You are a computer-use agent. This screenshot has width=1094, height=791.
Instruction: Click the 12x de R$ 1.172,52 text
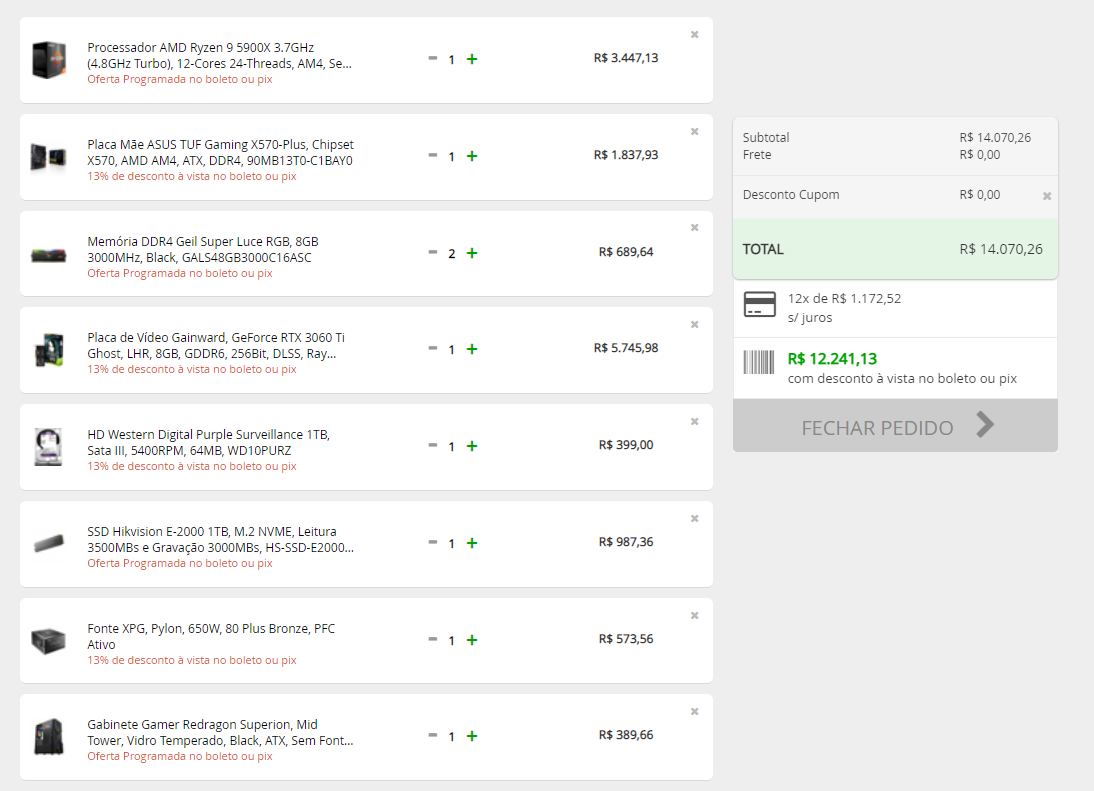coord(844,299)
